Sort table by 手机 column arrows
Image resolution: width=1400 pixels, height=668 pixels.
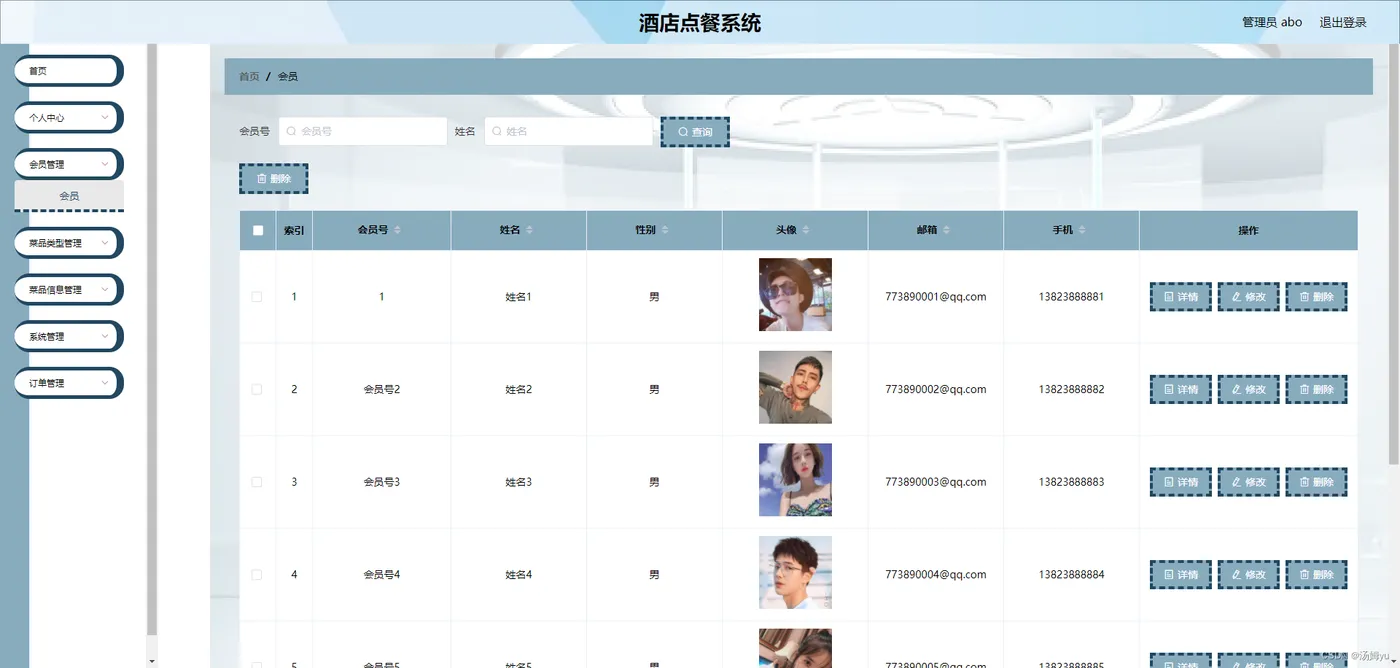1082,230
